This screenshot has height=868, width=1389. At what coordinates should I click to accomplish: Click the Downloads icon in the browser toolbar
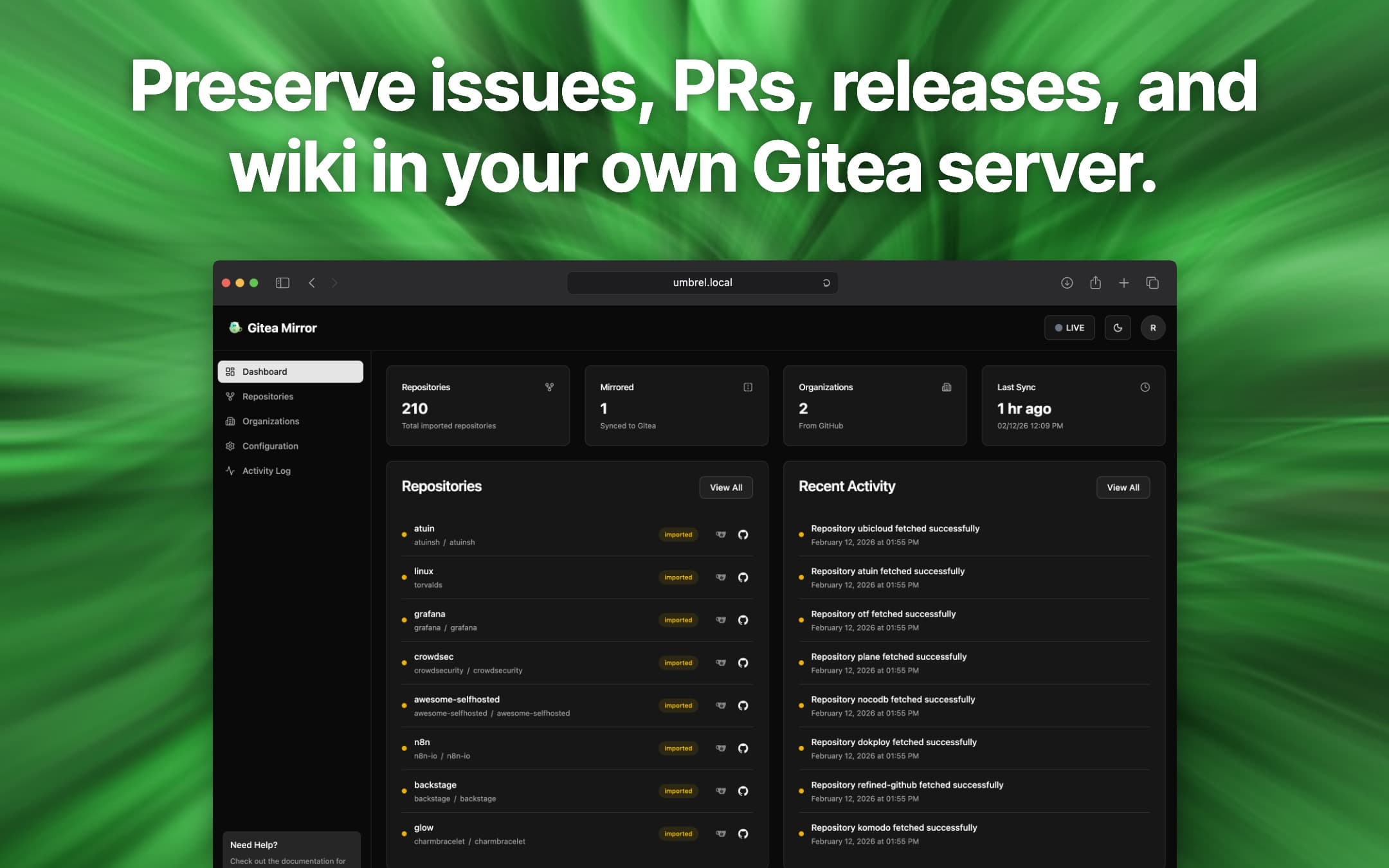click(x=1067, y=282)
